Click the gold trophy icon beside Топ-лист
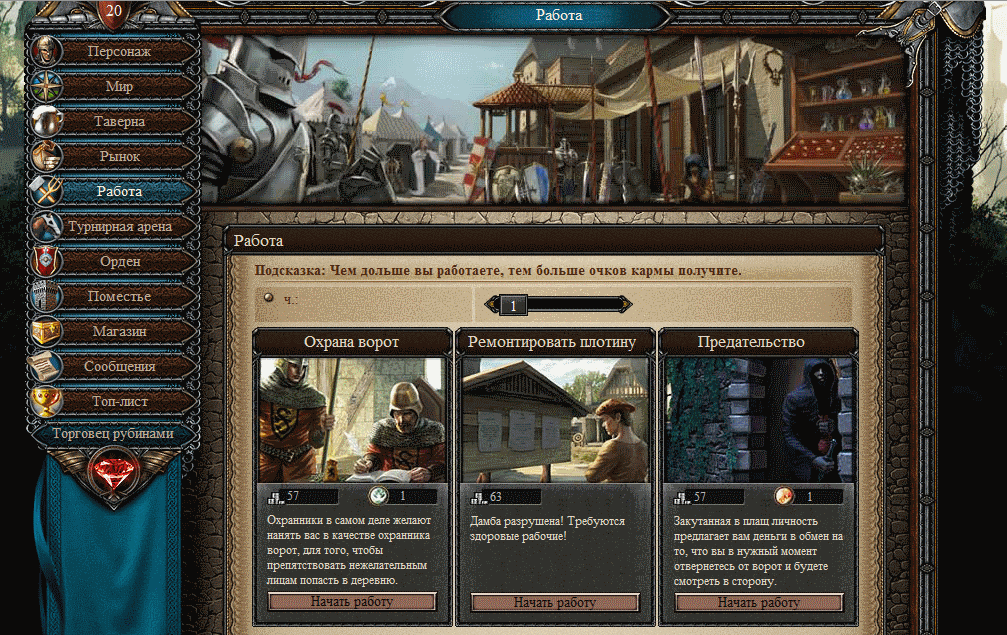 [x=47, y=401]
